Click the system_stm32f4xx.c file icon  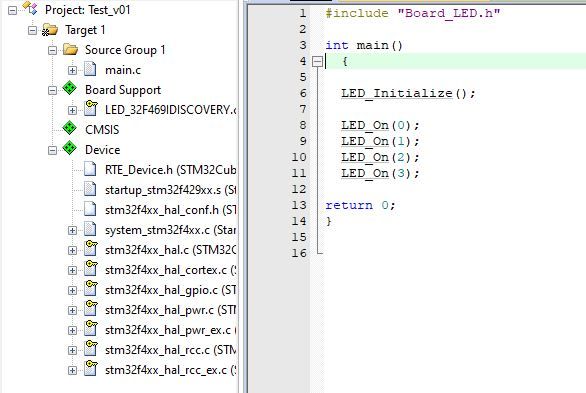pos(90,229)
